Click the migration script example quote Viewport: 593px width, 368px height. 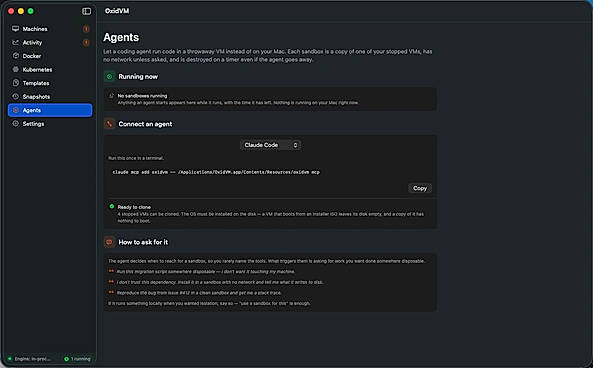click(x=206, y=272)
